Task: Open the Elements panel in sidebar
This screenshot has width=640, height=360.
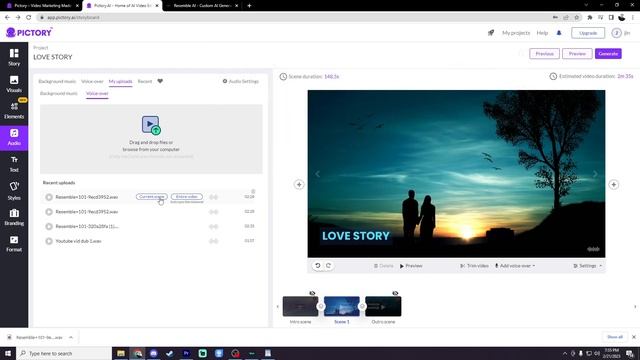Action: click(x=14, y=110)
